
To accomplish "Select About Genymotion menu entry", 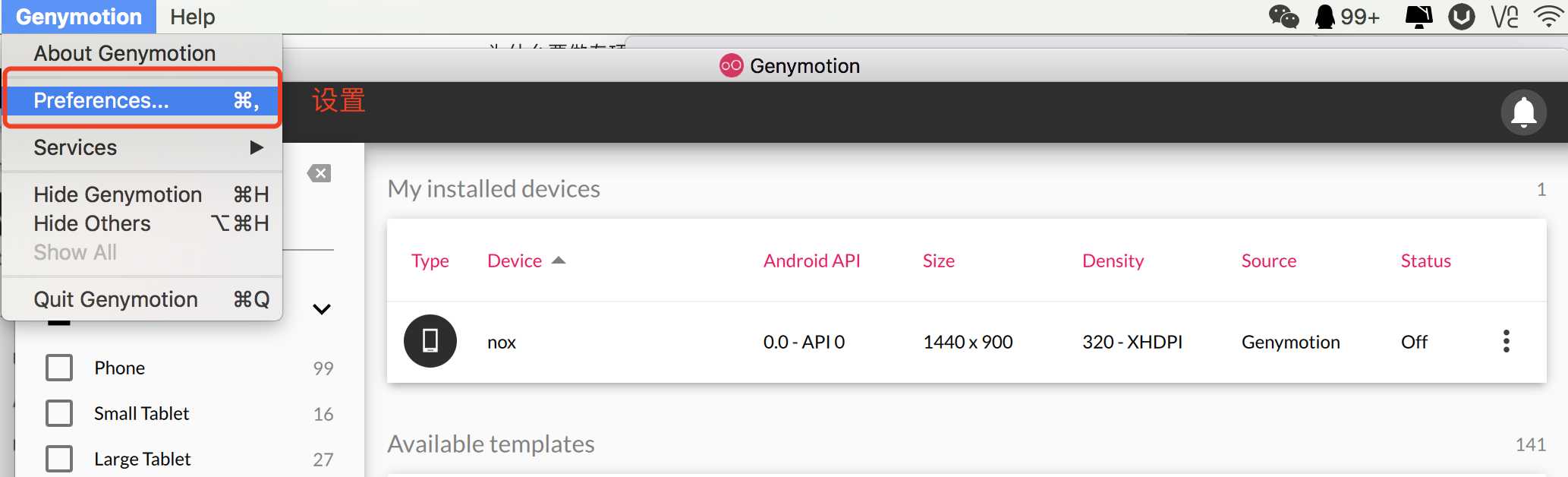I will [142, 53].
